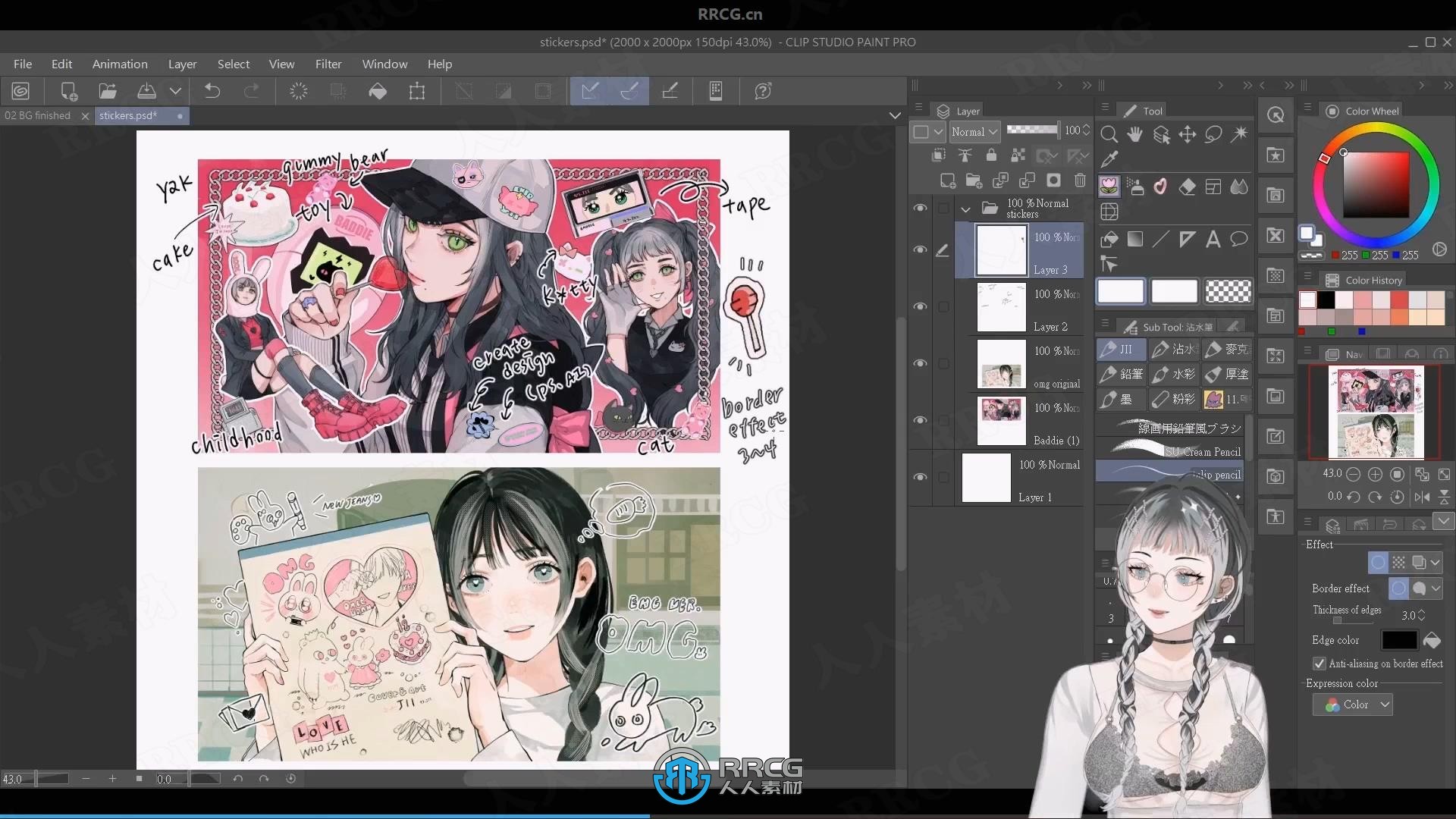Pick black in Color History
Image resolution: width=1456 pixels, height=819 pixels.
pos(1326,300)
